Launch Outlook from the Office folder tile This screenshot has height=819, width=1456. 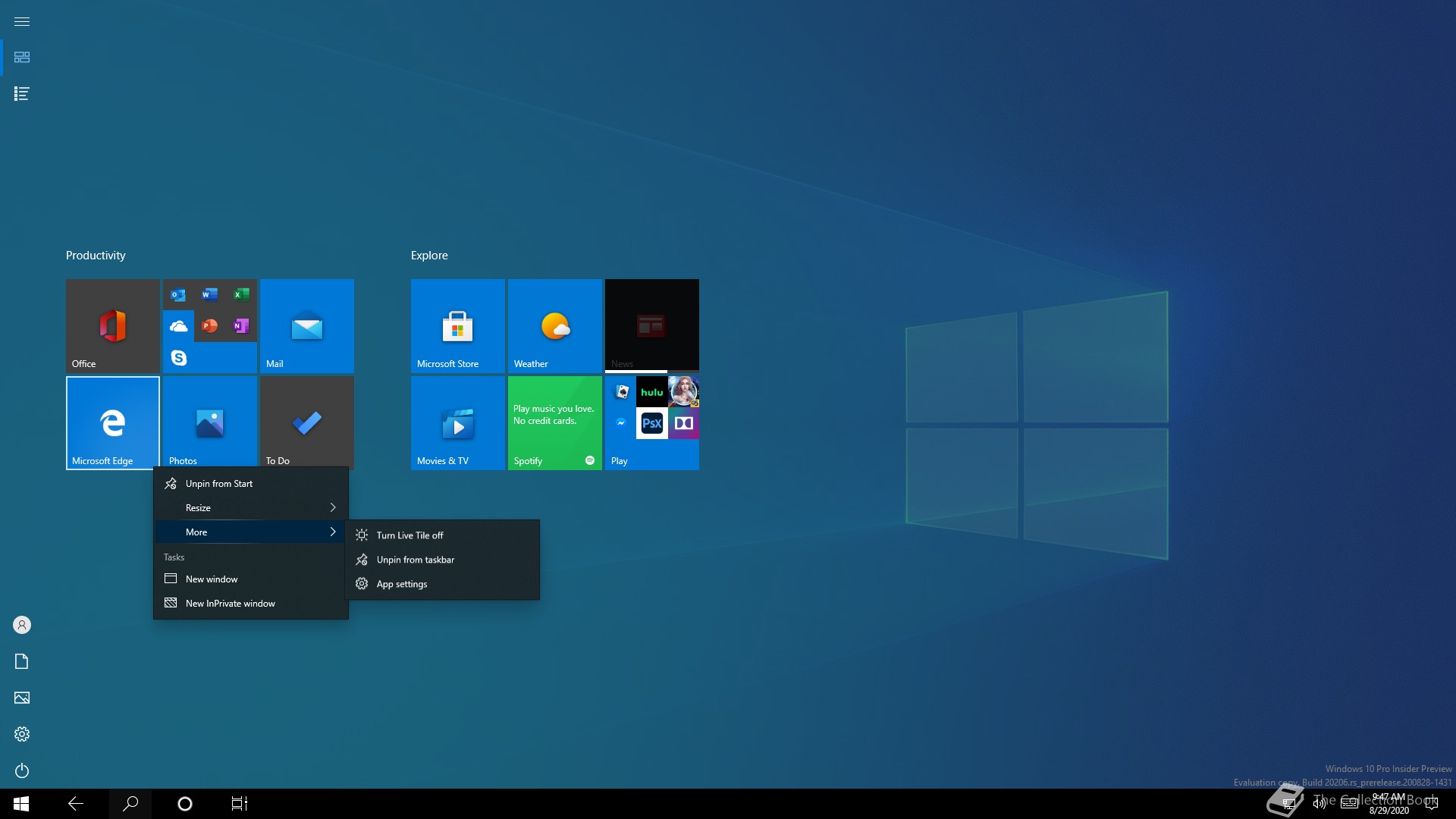pos(178,295)
